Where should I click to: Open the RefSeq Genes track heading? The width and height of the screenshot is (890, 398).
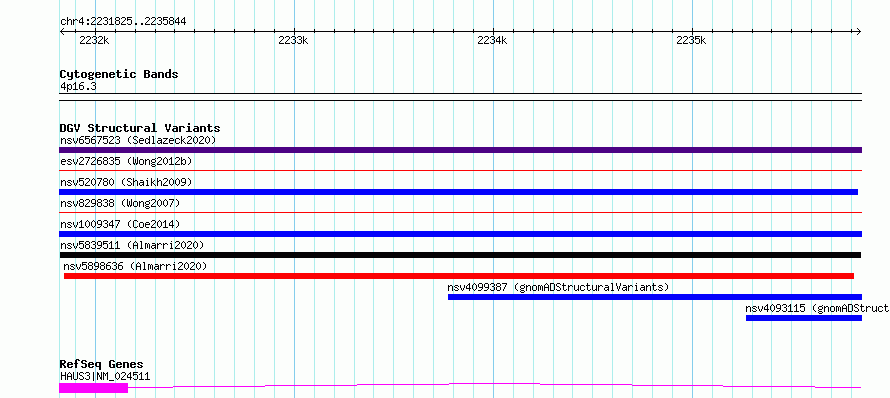point(102,364)
